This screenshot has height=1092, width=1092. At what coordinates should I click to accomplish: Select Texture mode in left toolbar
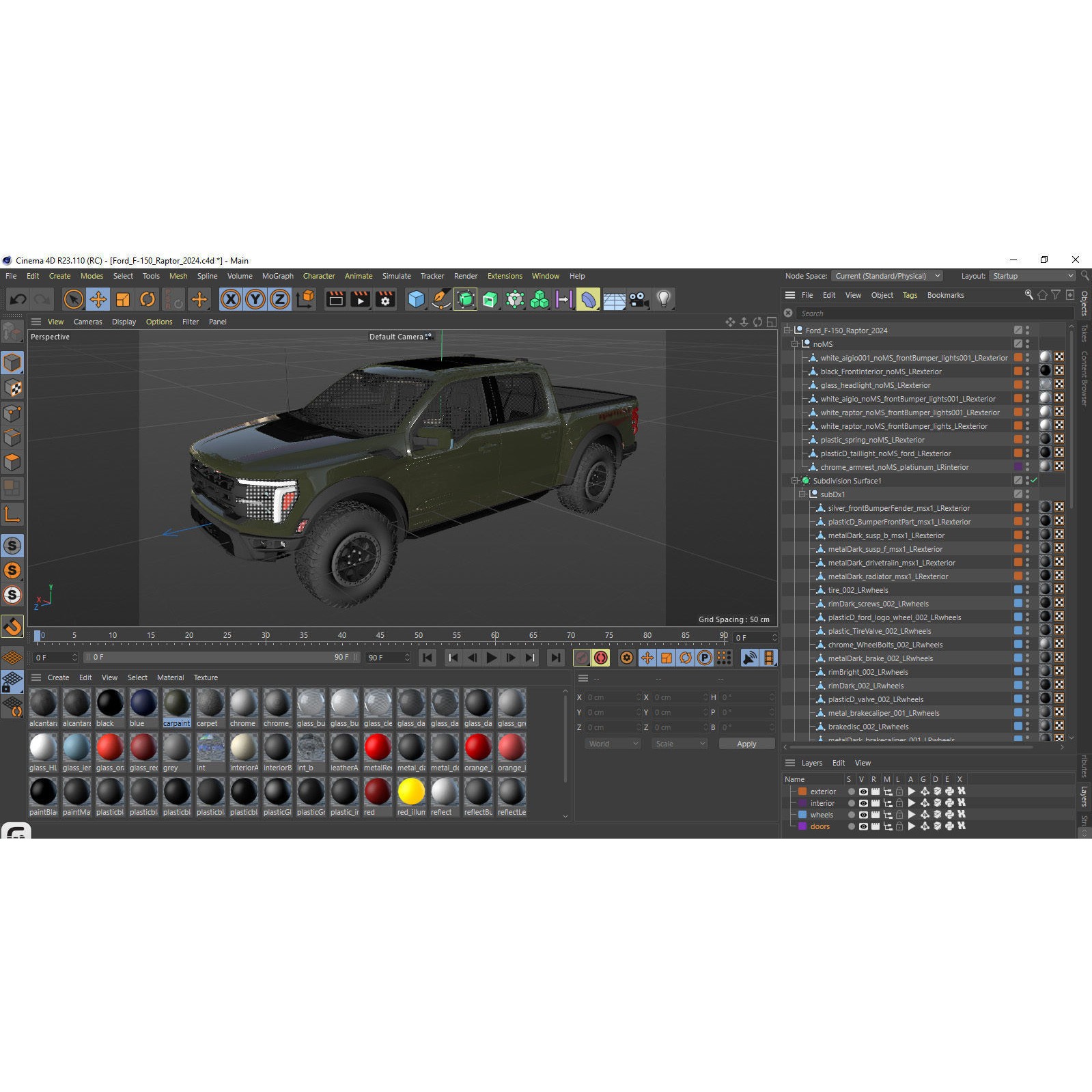[x=12, y=388]
